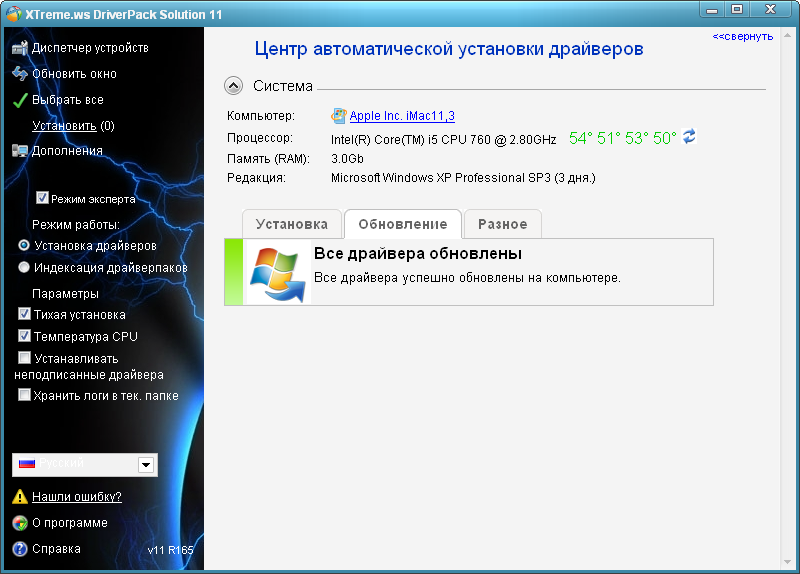Image resolution: width=800 pixels, height=574 pixels.
Task: Click the Справка label
Action: click(x=56, y=549)
